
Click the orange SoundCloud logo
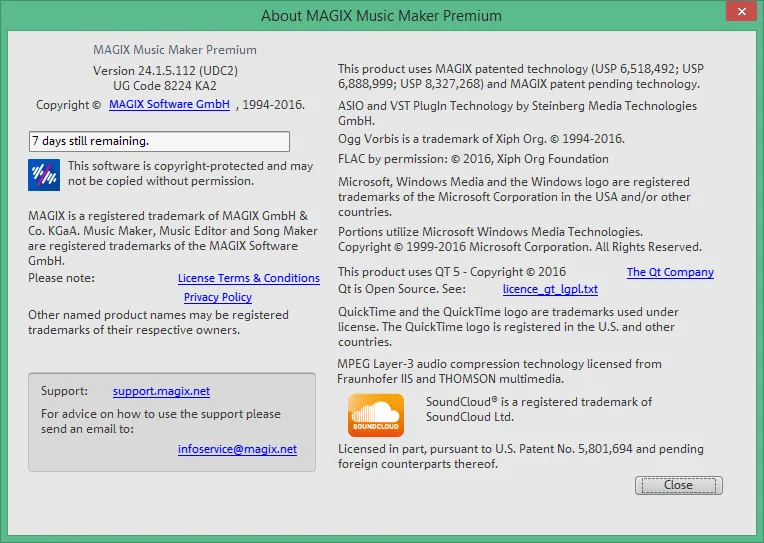[376, 415]
